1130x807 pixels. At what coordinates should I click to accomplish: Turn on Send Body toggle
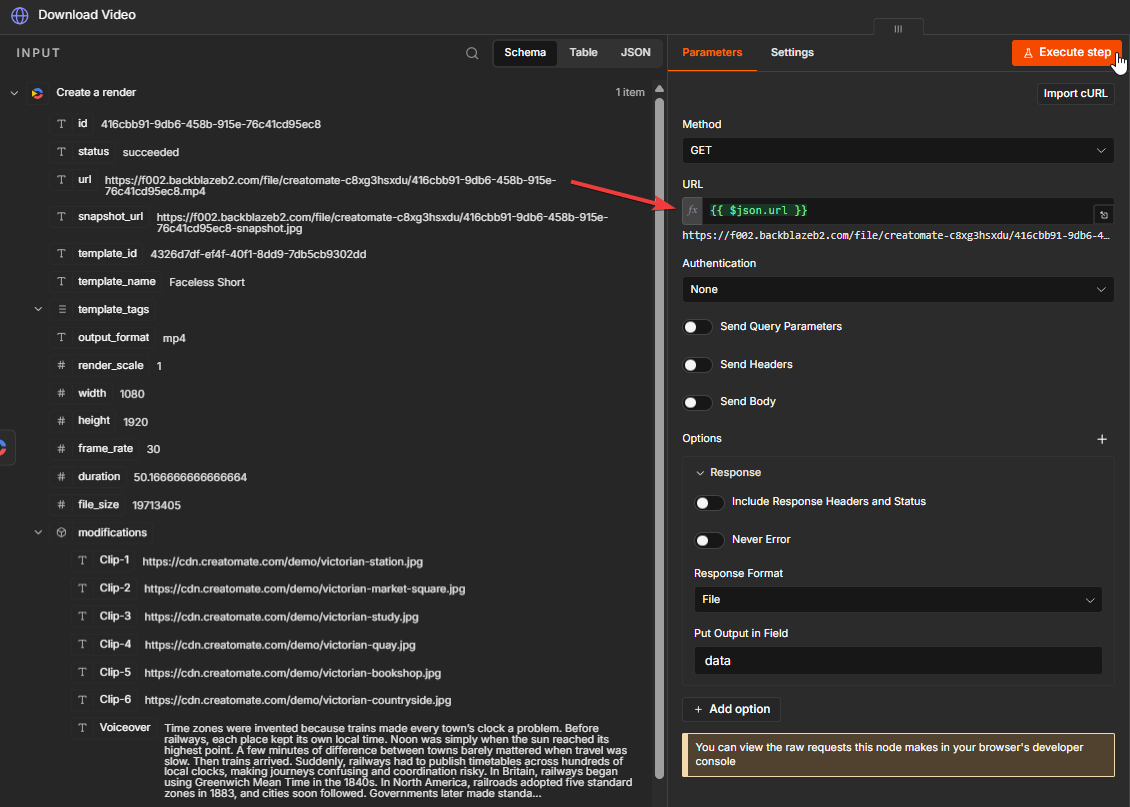pyautogui.click(x=698, y=402)
